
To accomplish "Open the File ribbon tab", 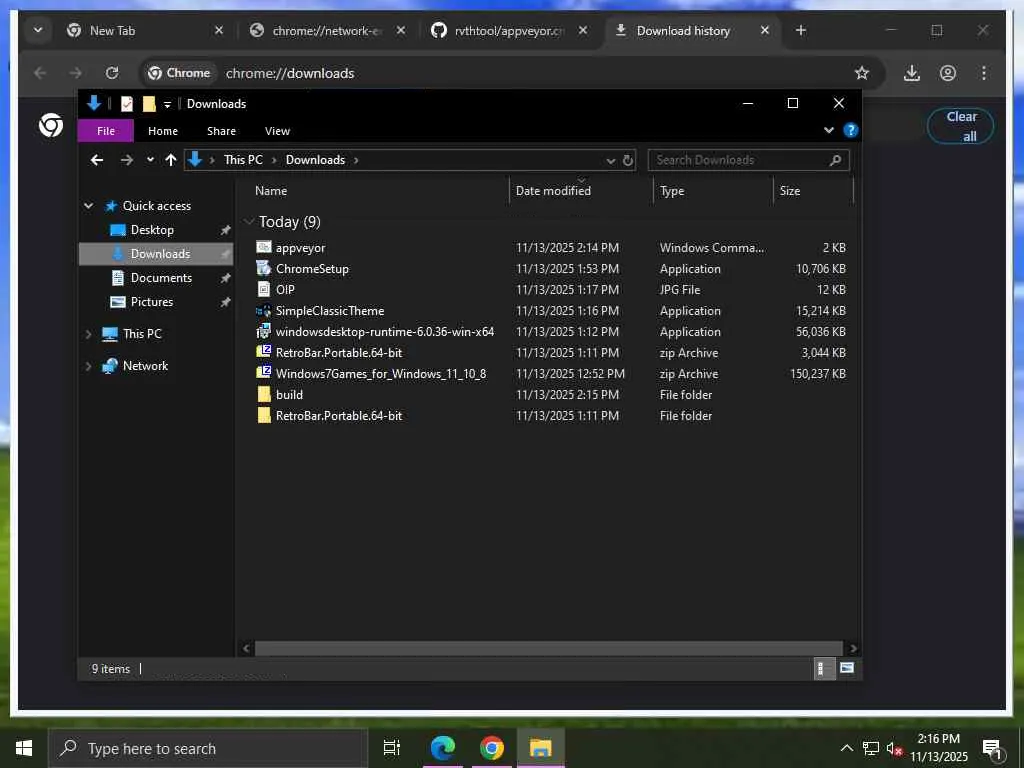I will pyautogui.click(x=106, y=131).
